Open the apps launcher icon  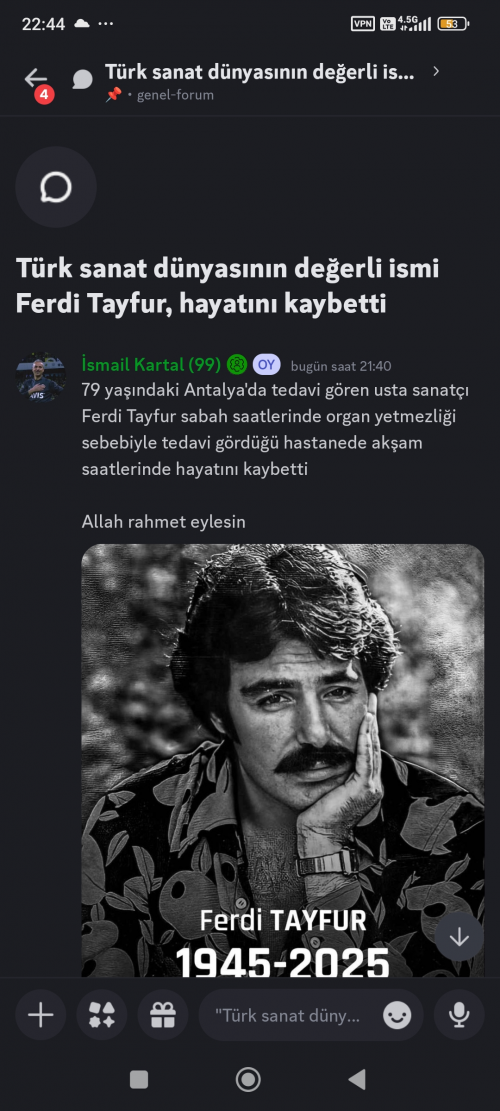tap(101, 1015)
